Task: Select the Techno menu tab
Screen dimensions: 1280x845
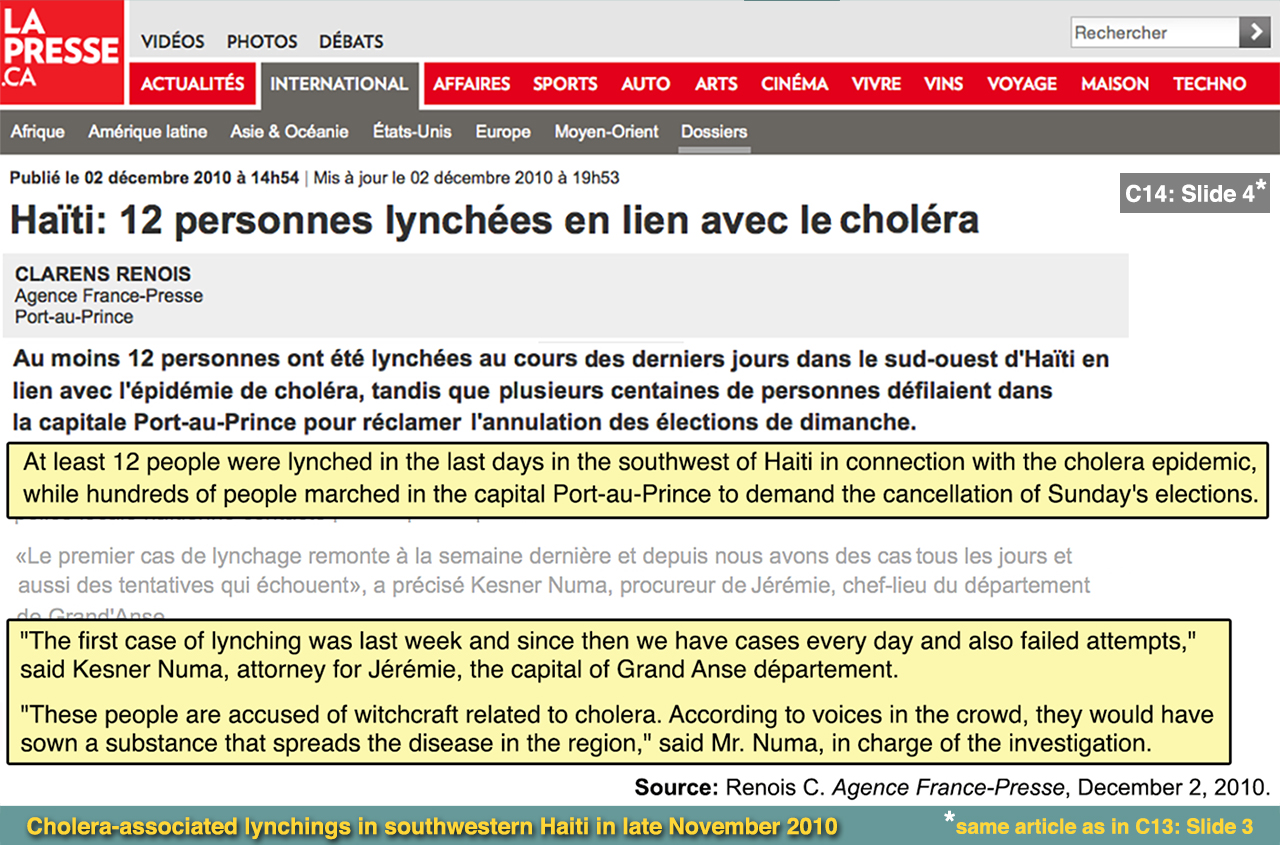Action: coord(1210,84)
